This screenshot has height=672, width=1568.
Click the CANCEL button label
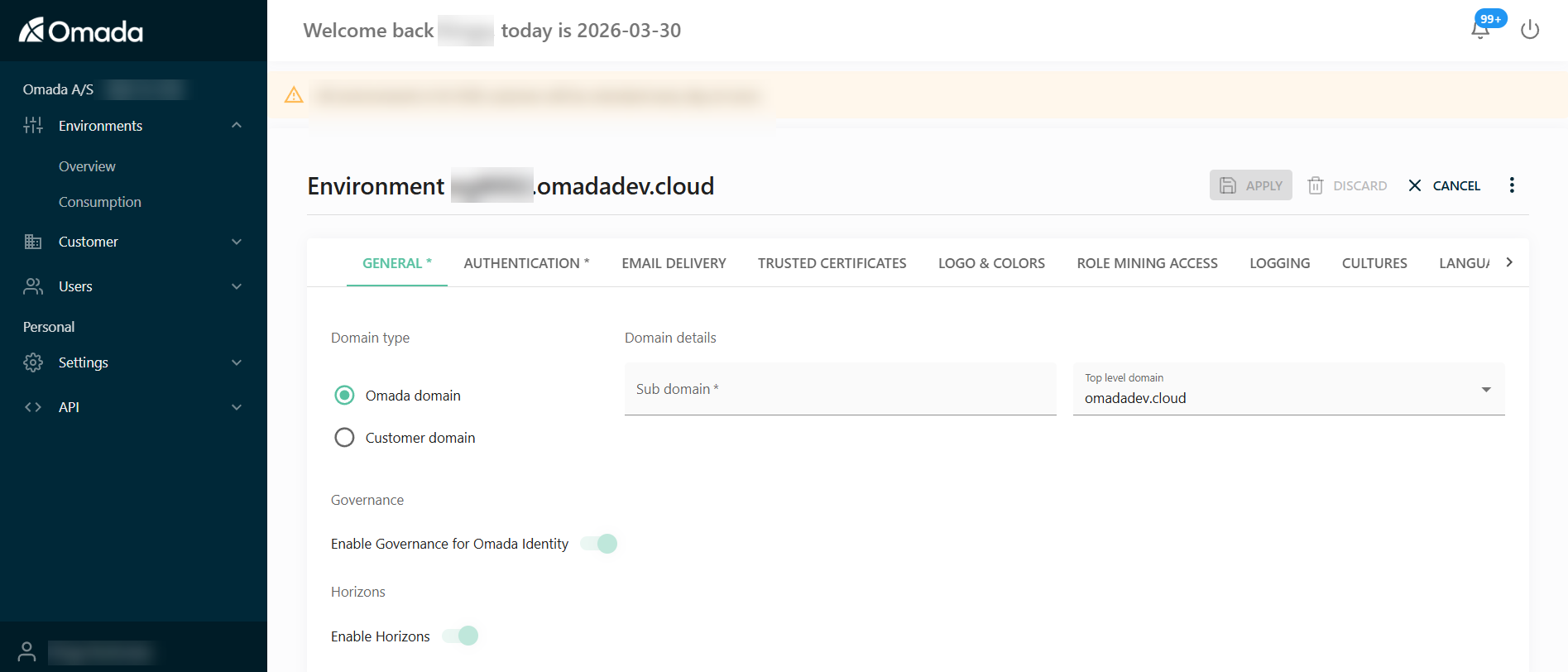point(1456,186)
